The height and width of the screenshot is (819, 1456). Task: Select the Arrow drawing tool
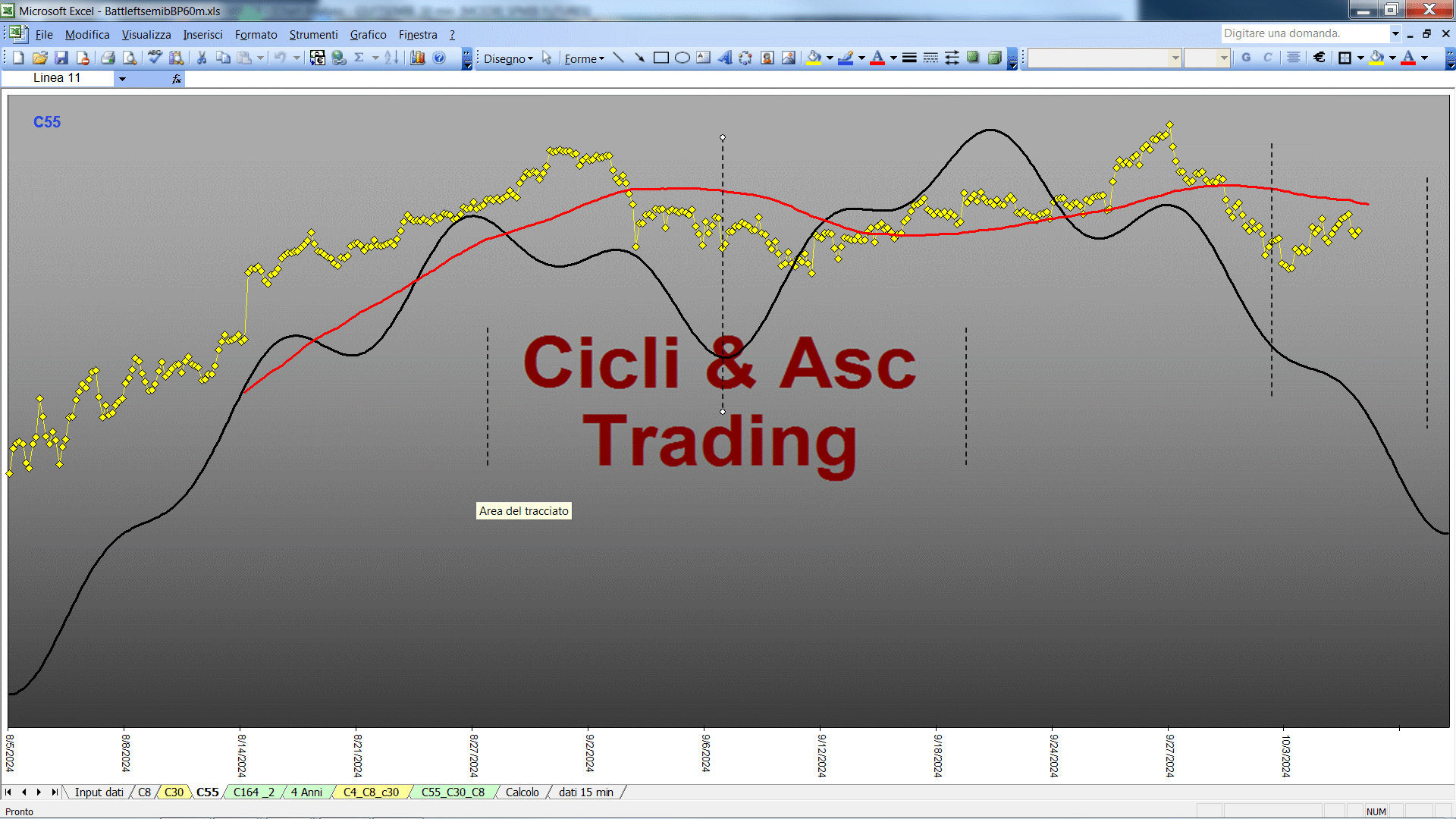click(640, 58)
